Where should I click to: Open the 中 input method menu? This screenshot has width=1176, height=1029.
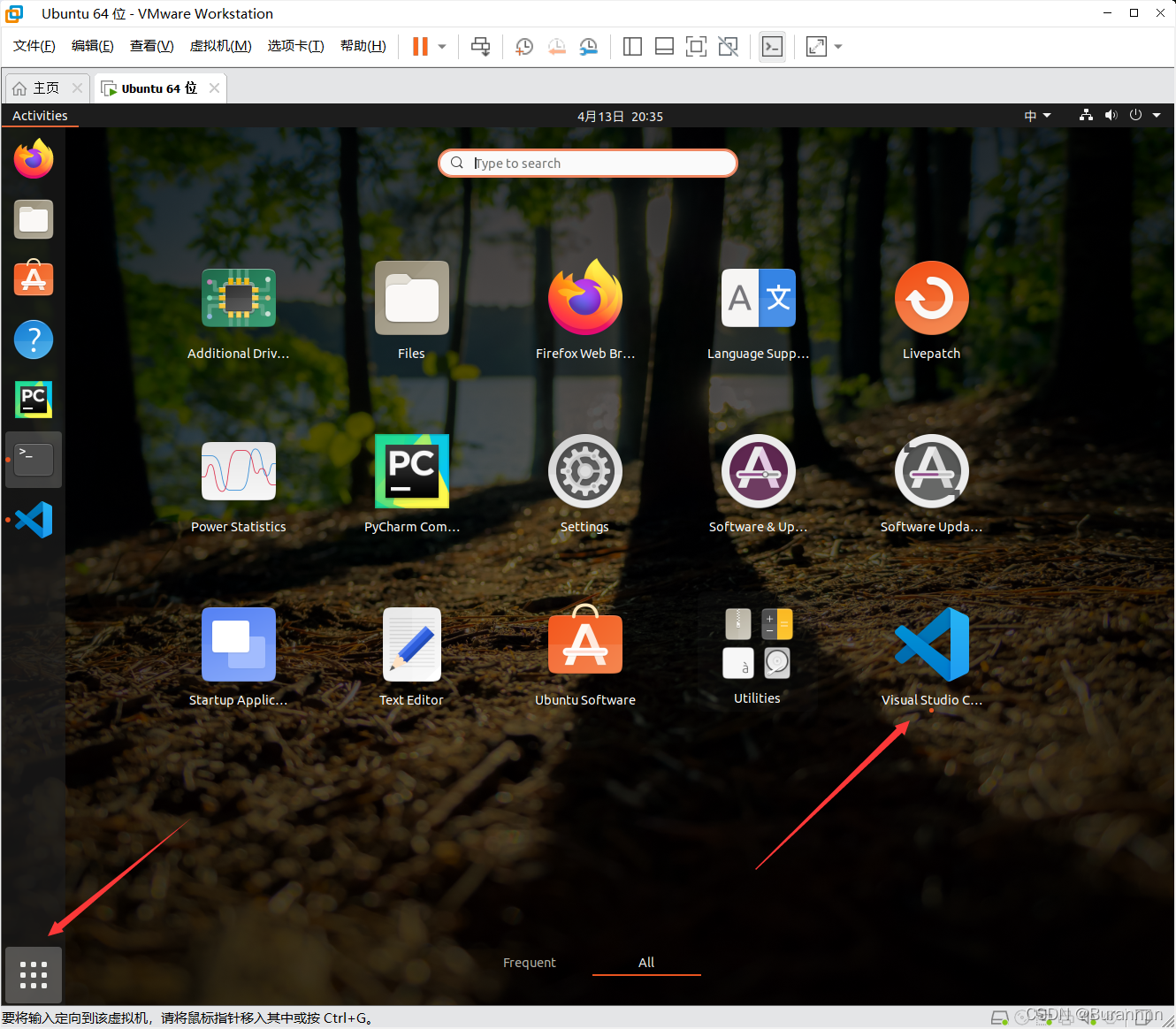pos(1037,116)
